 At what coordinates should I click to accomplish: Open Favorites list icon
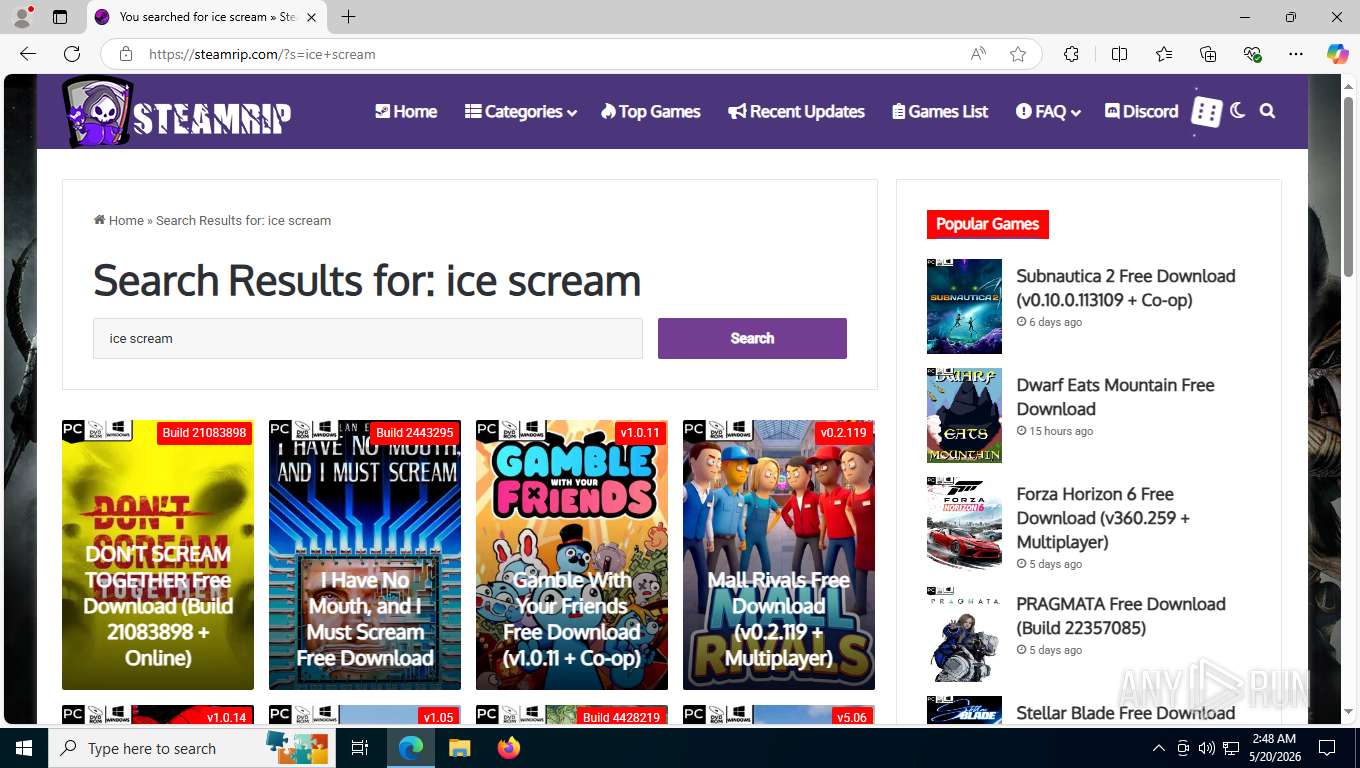(x=1164, y=54)
